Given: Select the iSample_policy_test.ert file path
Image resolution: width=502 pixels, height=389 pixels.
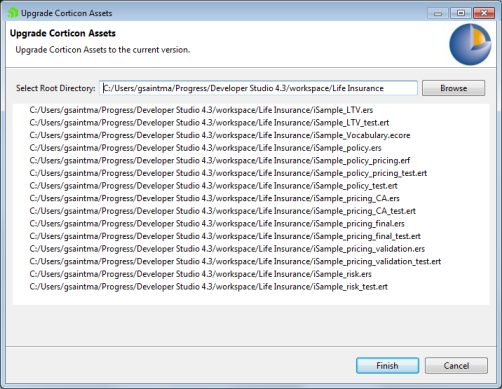Looking at the screenshot, I should tap(213, 186).
